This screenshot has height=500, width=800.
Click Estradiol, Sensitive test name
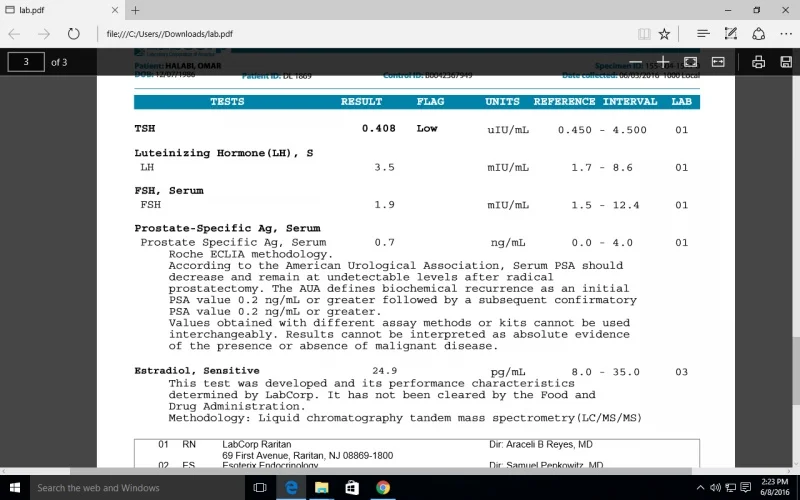[x=197, y=371]
